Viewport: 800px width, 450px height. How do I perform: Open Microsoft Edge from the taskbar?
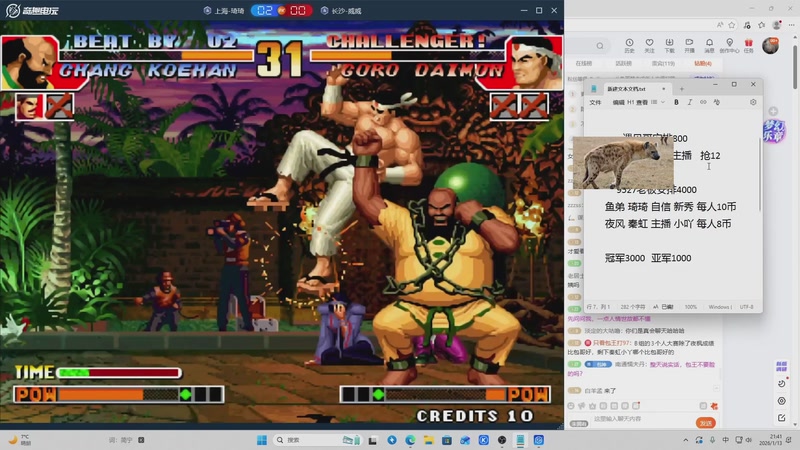click(x=410, y=440)
